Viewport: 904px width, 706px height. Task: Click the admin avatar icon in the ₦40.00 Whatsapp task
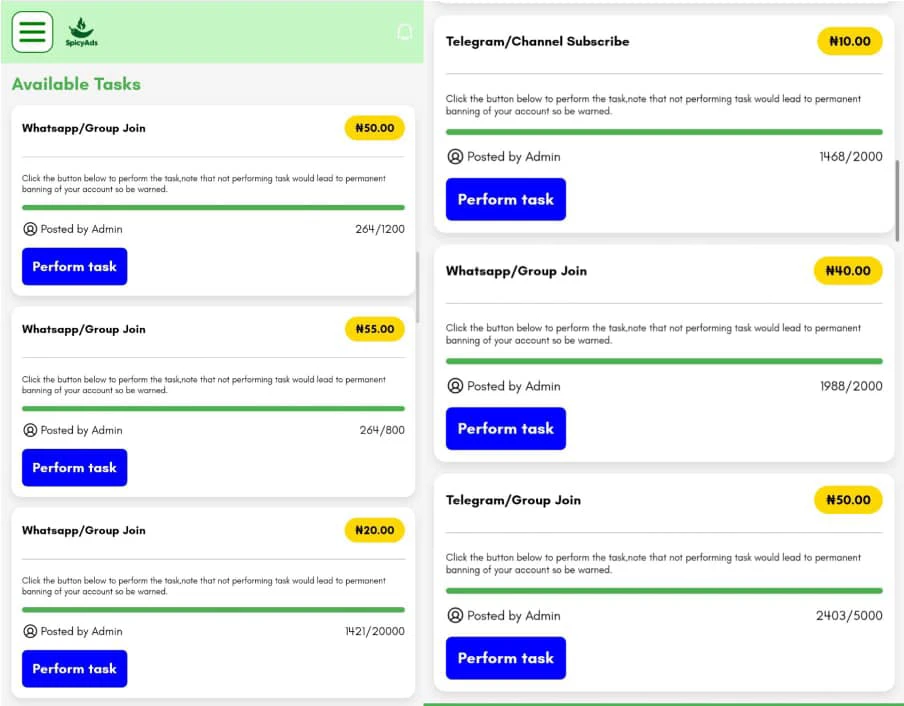pos(455,386)
